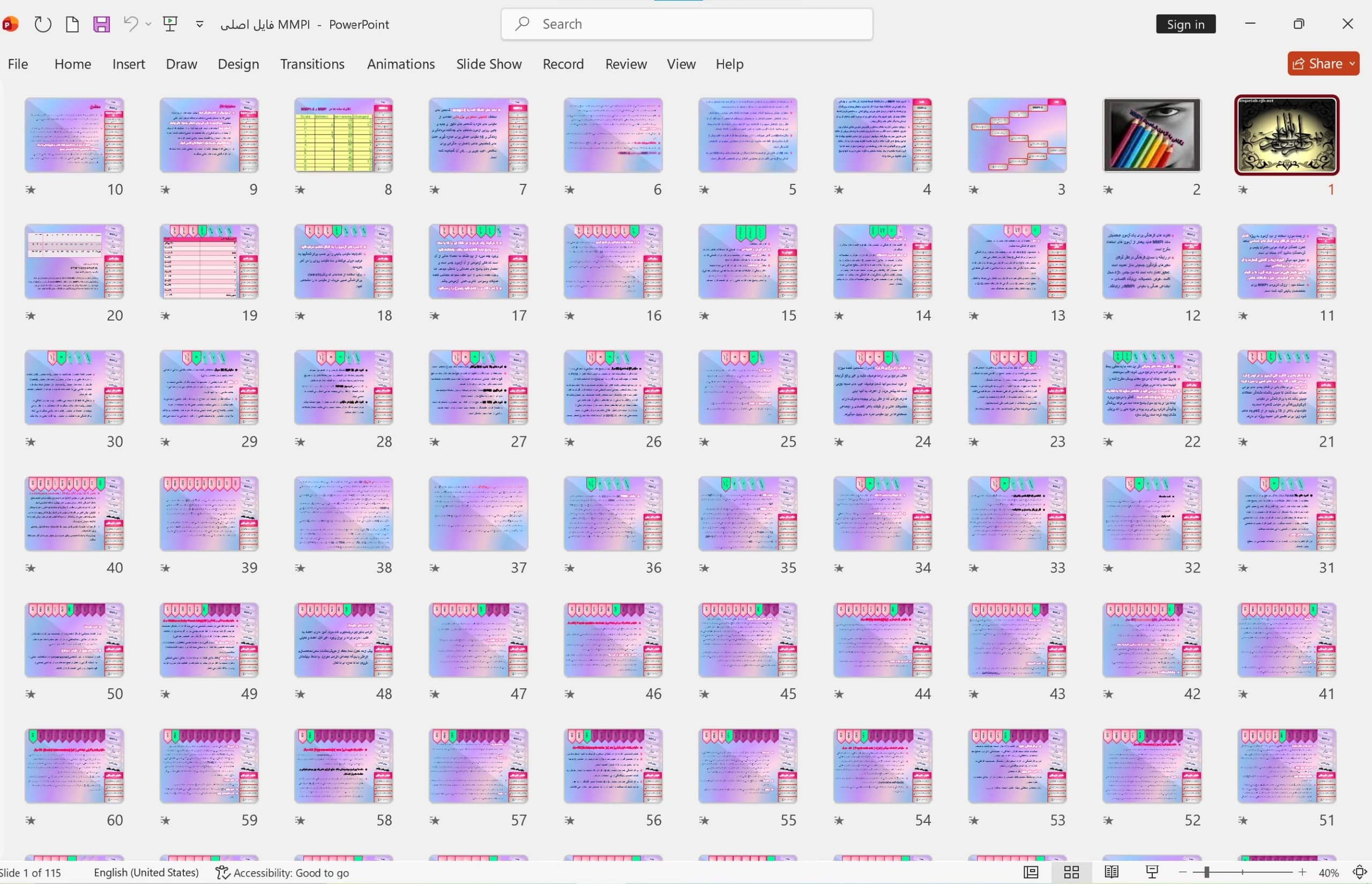The image size is (1372, 884).
Task: Switch to Normal view icon in status bar
Action: pyautogui.click(x=1031, y=873)
